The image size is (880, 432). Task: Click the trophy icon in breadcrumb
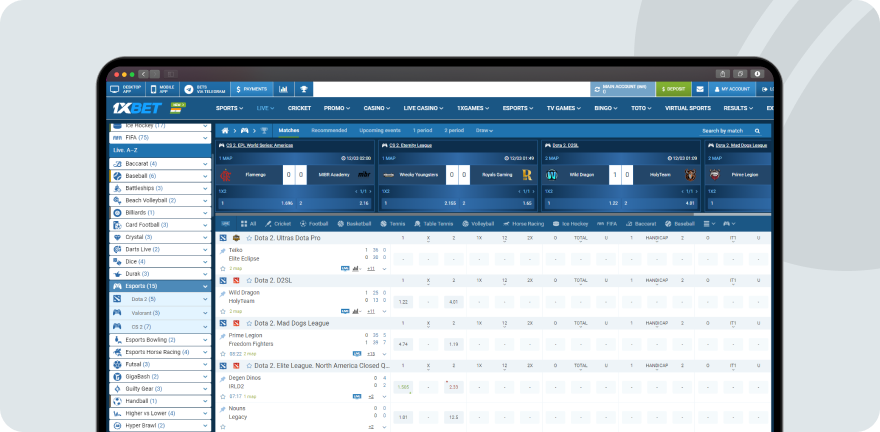[264, 131]
